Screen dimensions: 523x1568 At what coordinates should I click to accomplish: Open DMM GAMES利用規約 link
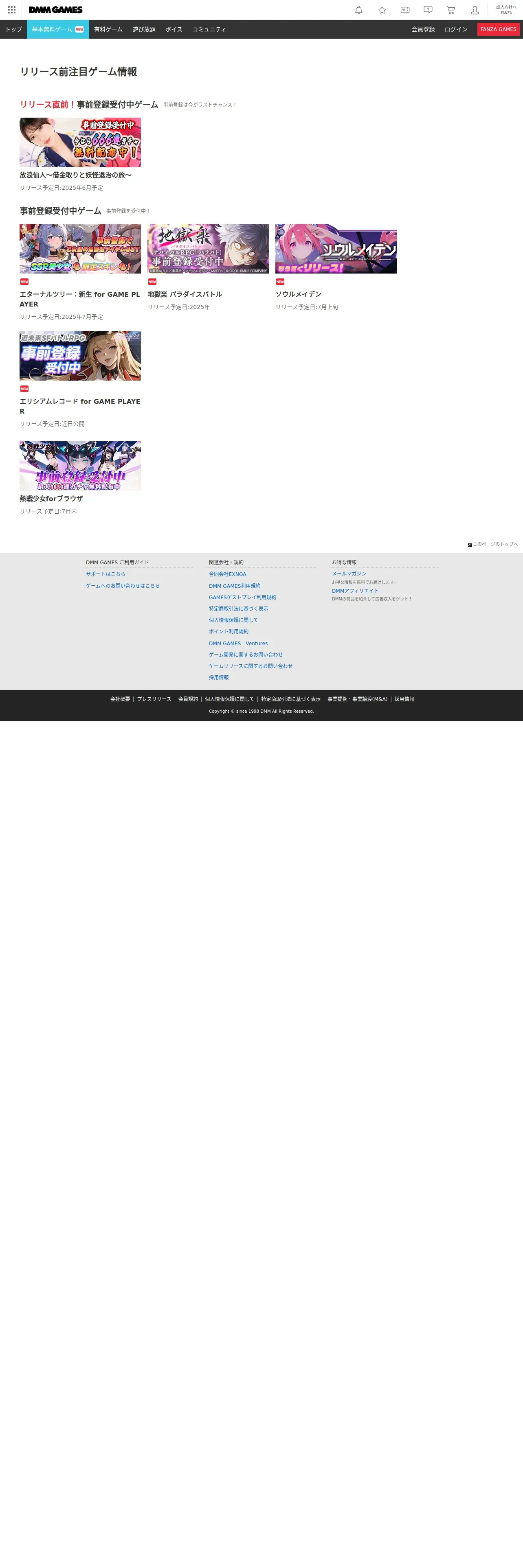click(x=234, y=586)
